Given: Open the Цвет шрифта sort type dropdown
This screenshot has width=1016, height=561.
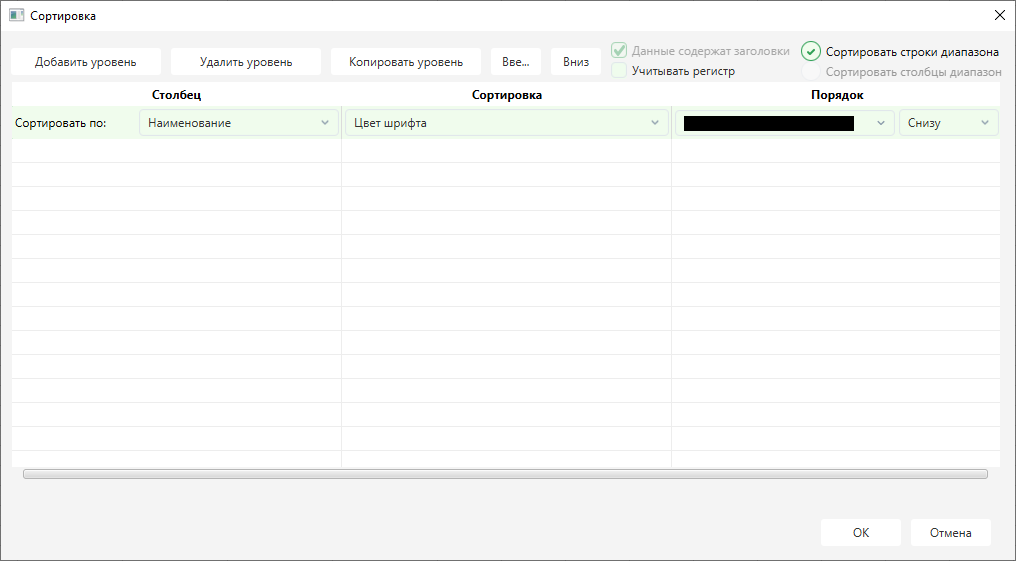Looking at the screenshot, I should coord(507,122).
